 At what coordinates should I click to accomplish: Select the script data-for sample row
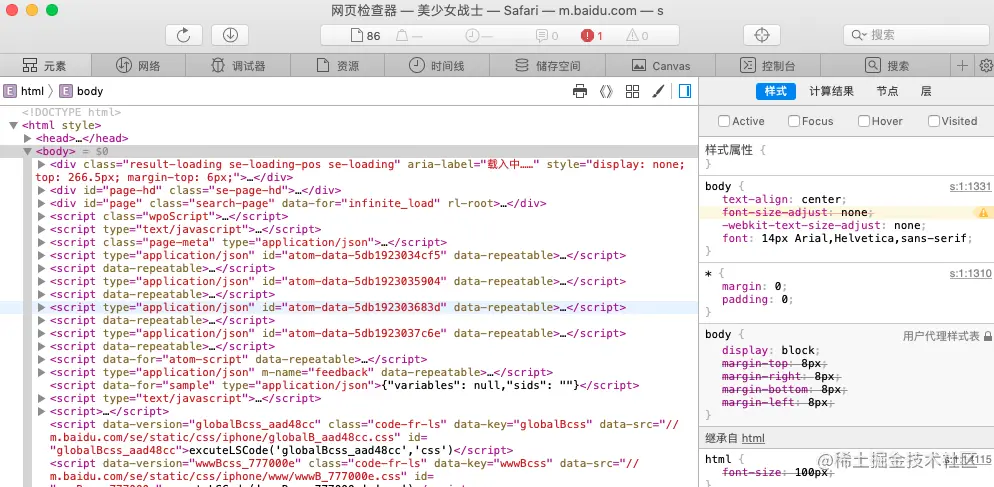(x=344, y=386)
